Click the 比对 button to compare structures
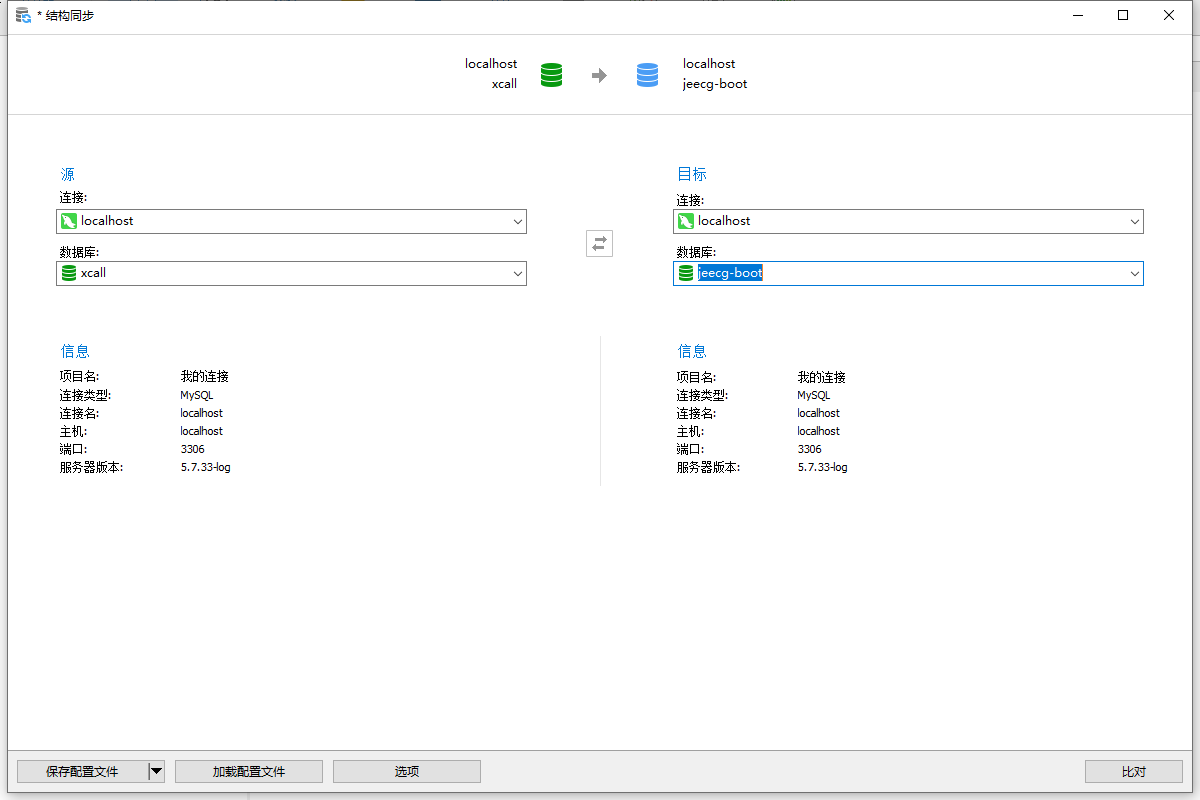Screen dimensions: 1200x800 (1132, 771)
